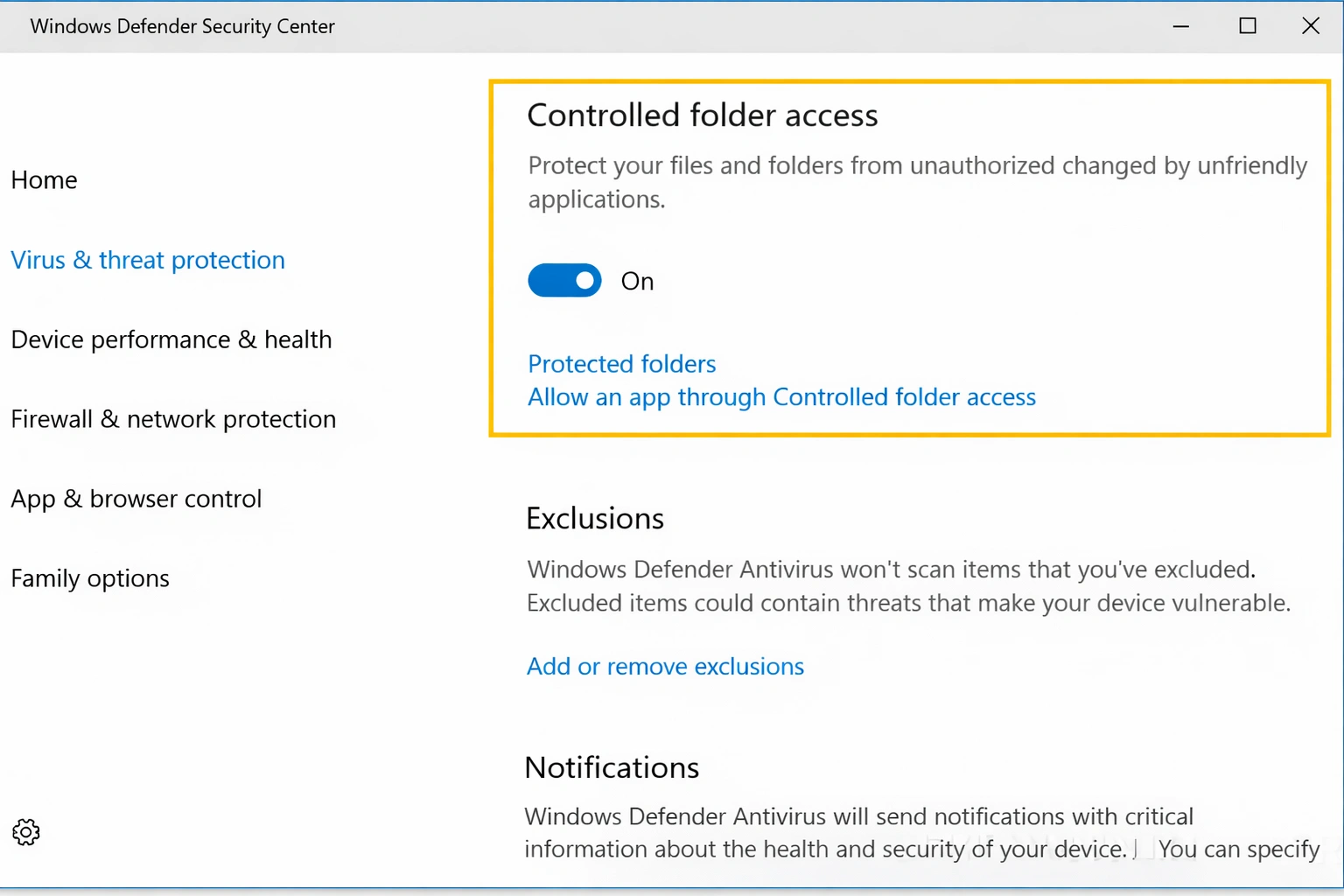Click Allow an app through Controlled folder access

[780, 396]
